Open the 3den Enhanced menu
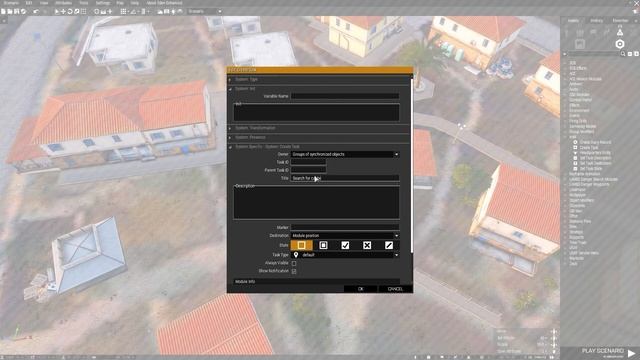This screenshot has width=640, height=360. tap(164, 3)
